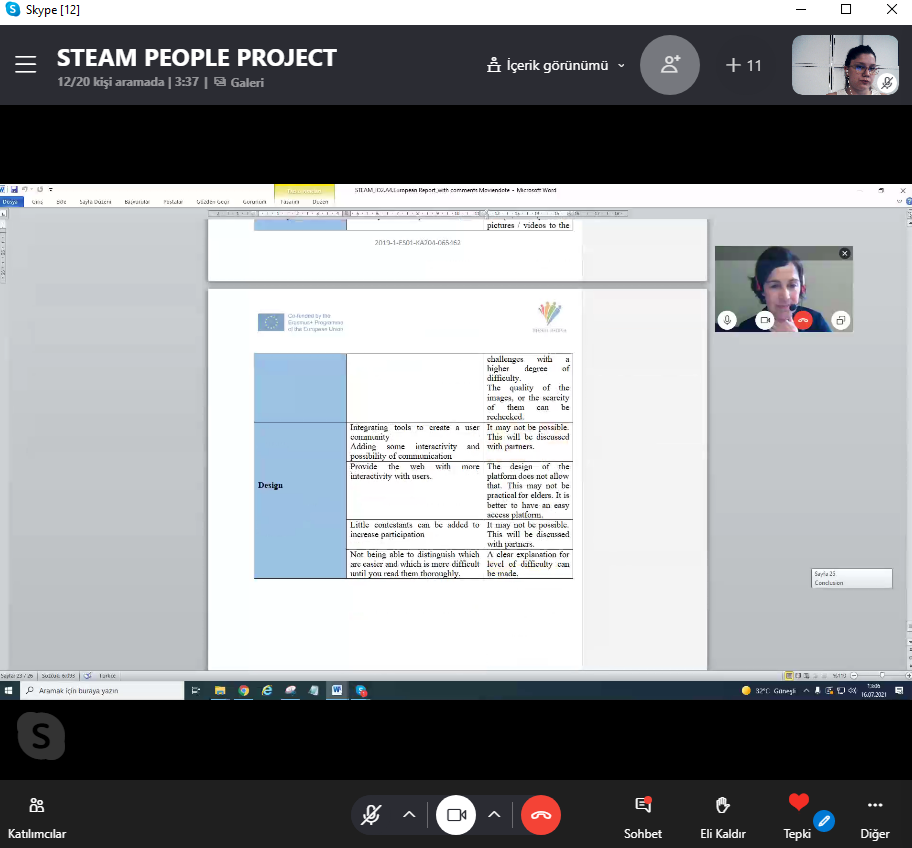Toggle the camera in the bottom call bar

pyautogui.click(x=457, y=815)
